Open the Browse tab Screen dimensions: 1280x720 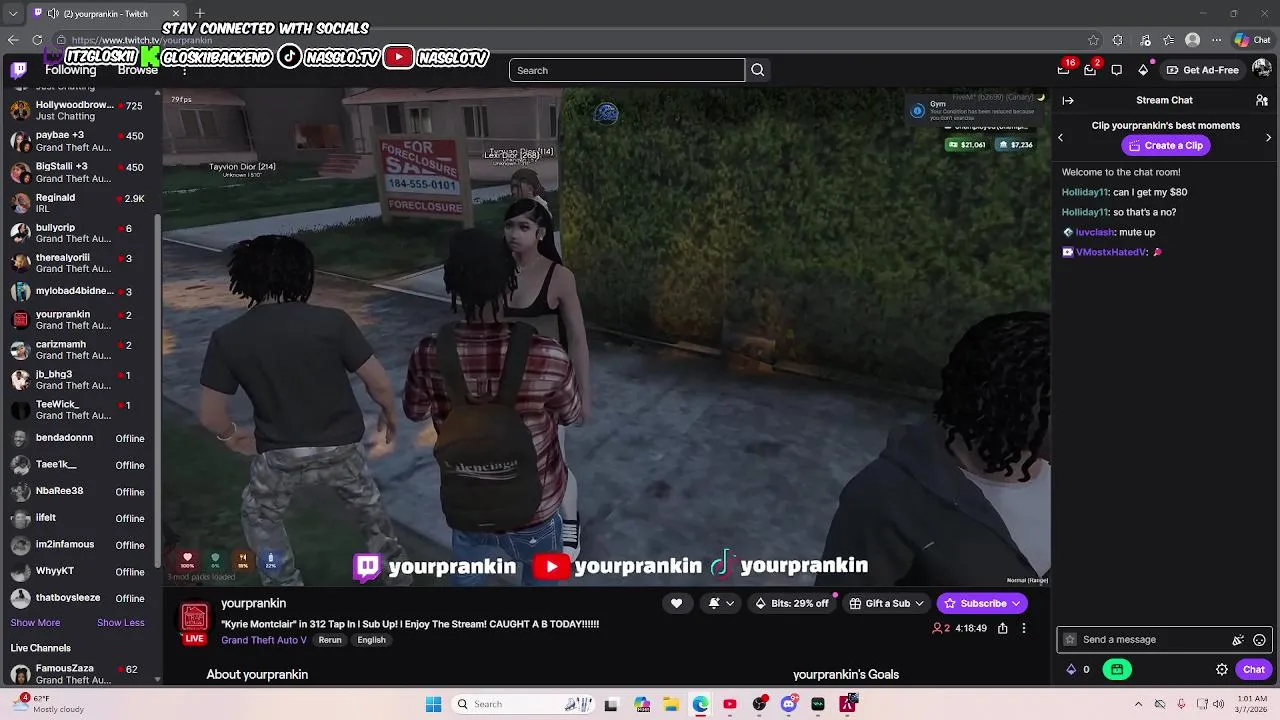tap(138, 70)
